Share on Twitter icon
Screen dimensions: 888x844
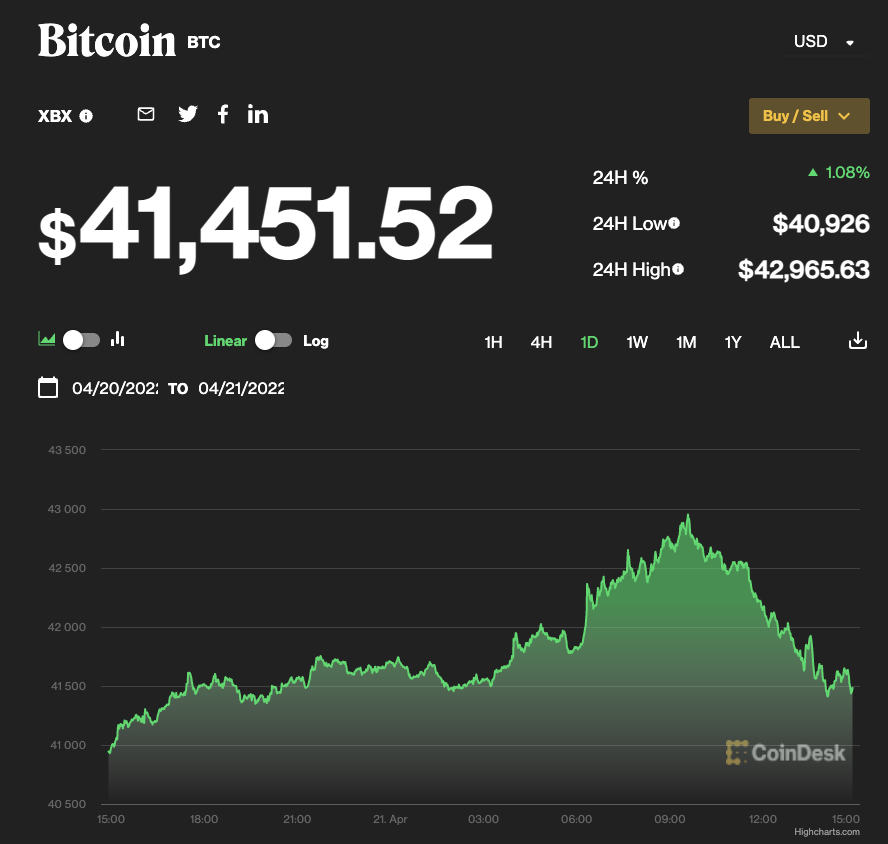click(188, 114)
